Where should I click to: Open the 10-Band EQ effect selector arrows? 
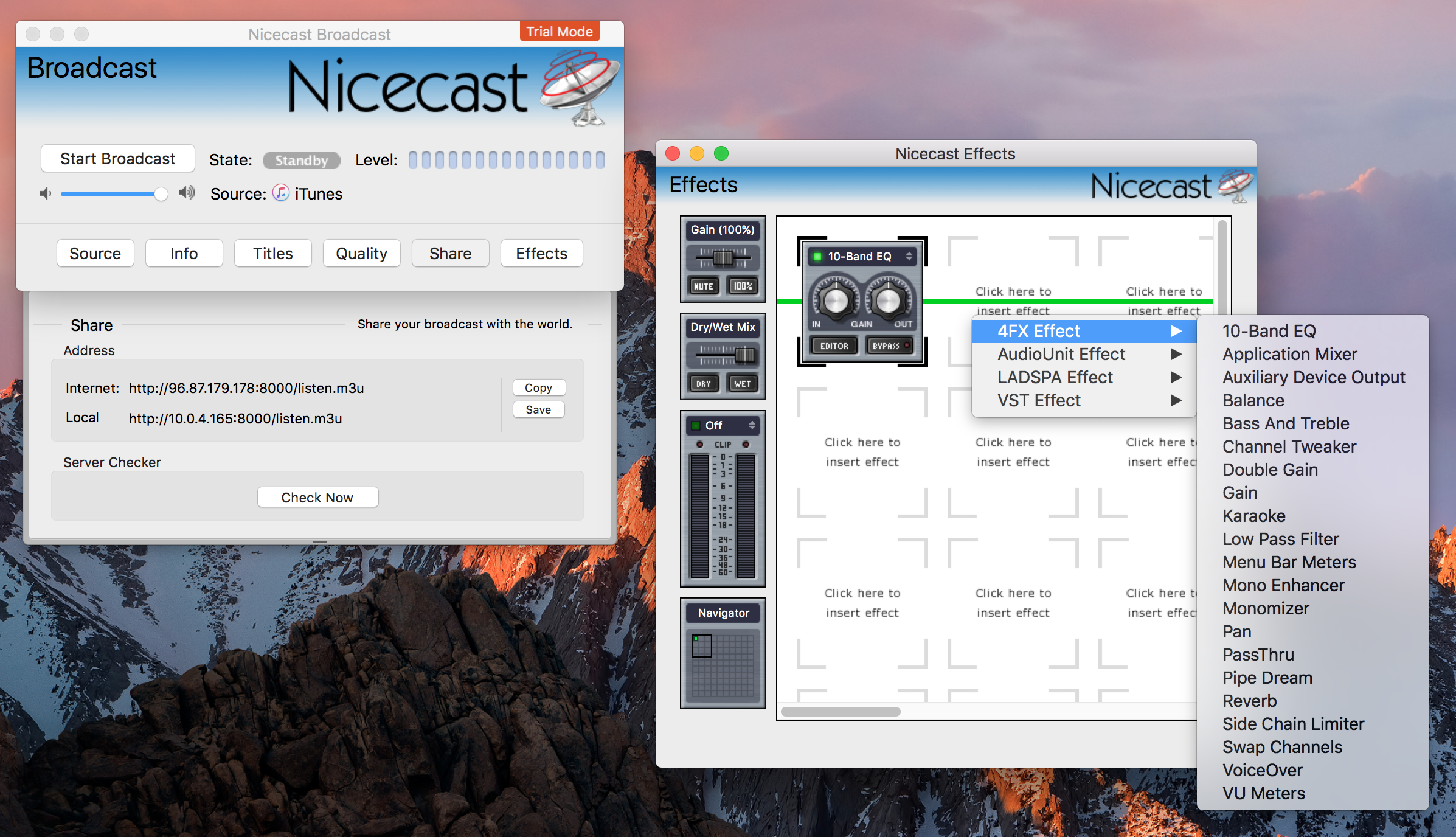click(909, 257)
